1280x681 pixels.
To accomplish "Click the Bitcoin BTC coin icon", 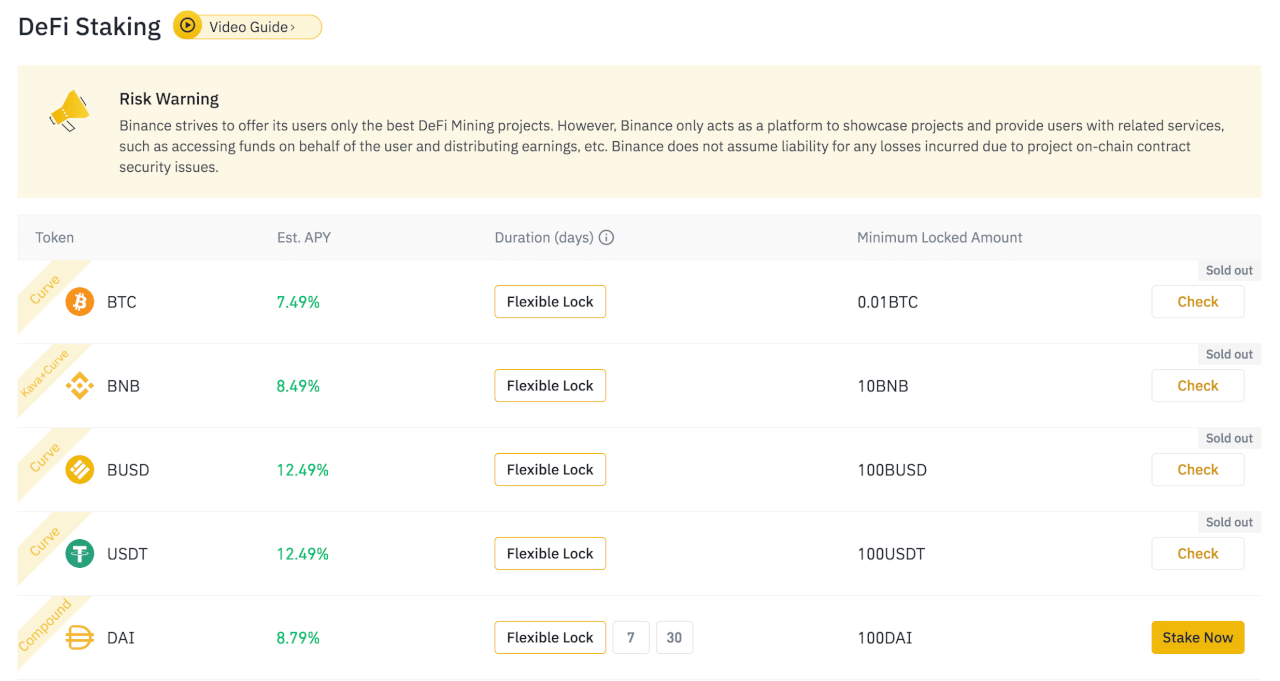I will pos(80,302).
